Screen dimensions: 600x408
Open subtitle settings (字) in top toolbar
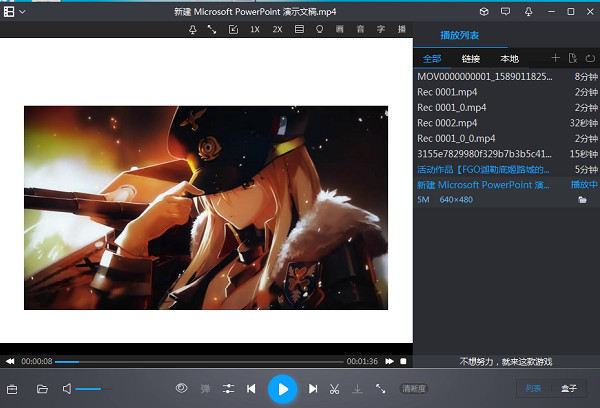coord(381,29)
